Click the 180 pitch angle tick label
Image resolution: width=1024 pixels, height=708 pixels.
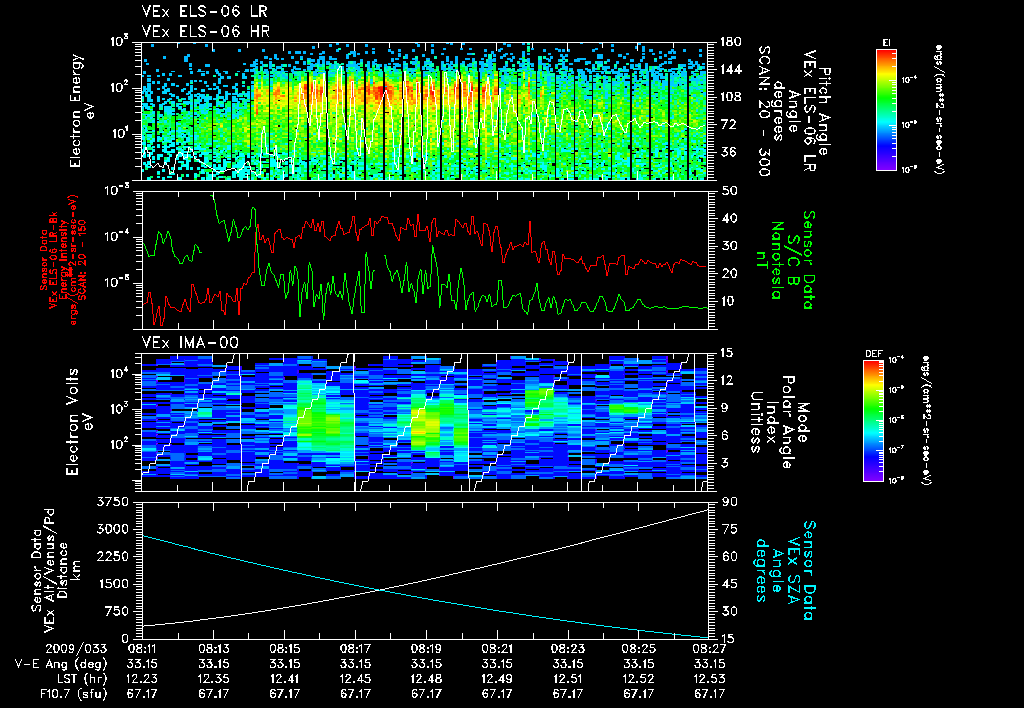(x=730, y=42)
